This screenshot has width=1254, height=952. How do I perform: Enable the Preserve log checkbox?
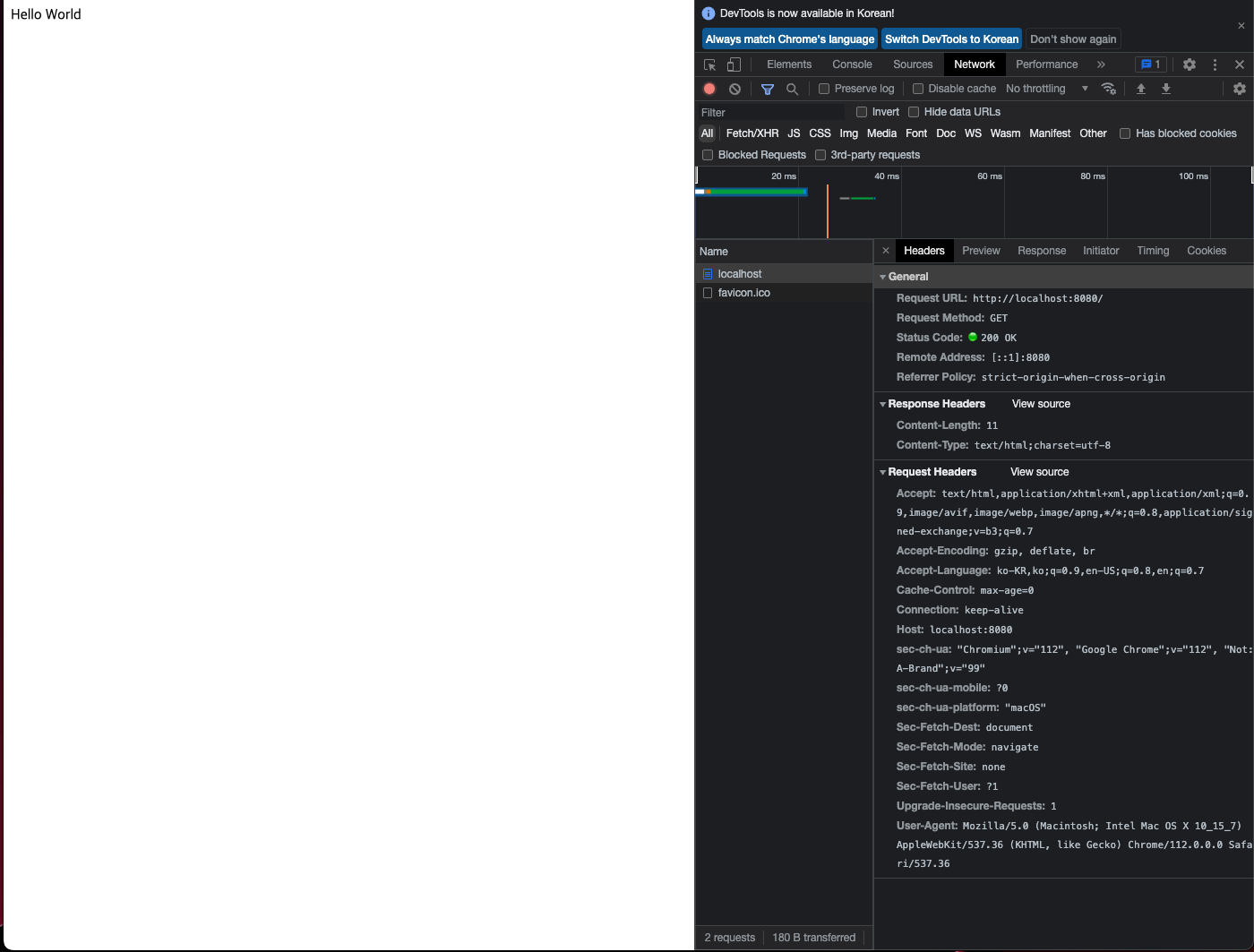point(824,89)
